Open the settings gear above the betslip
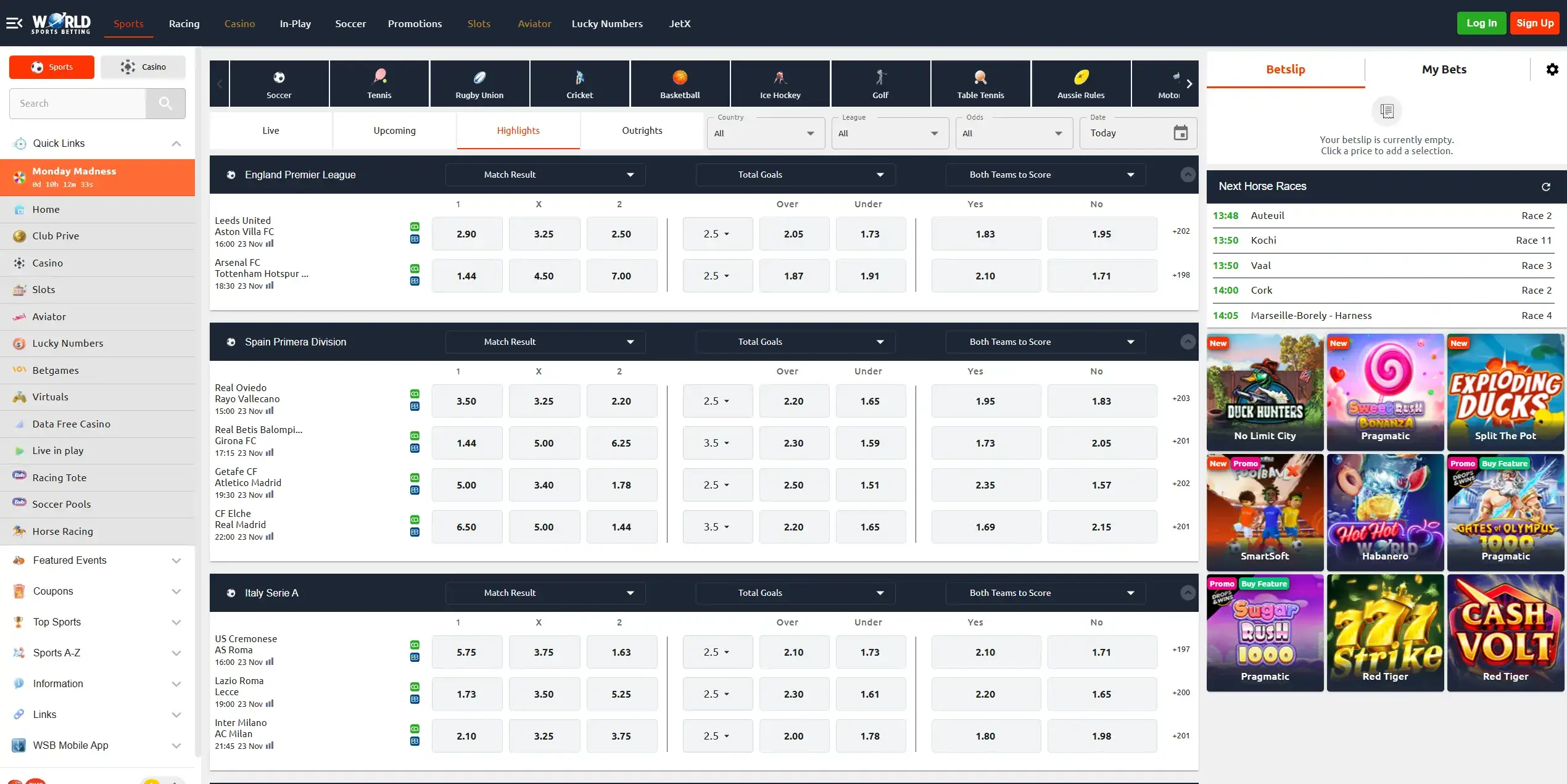1567x784 pixels. pyautogui.click(x=1553, y=69)
